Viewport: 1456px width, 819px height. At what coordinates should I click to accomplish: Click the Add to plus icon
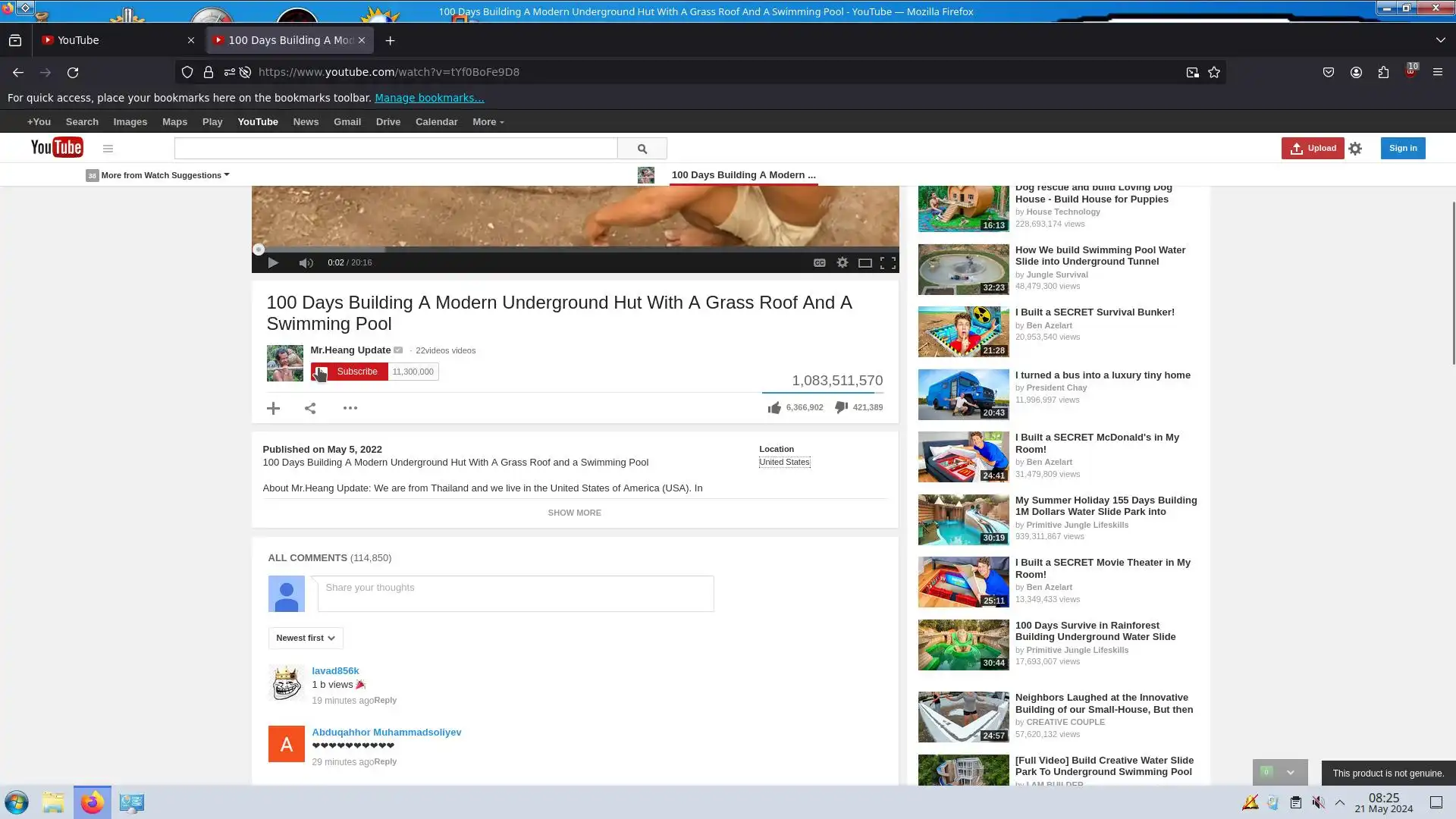(x=274, y=408)
